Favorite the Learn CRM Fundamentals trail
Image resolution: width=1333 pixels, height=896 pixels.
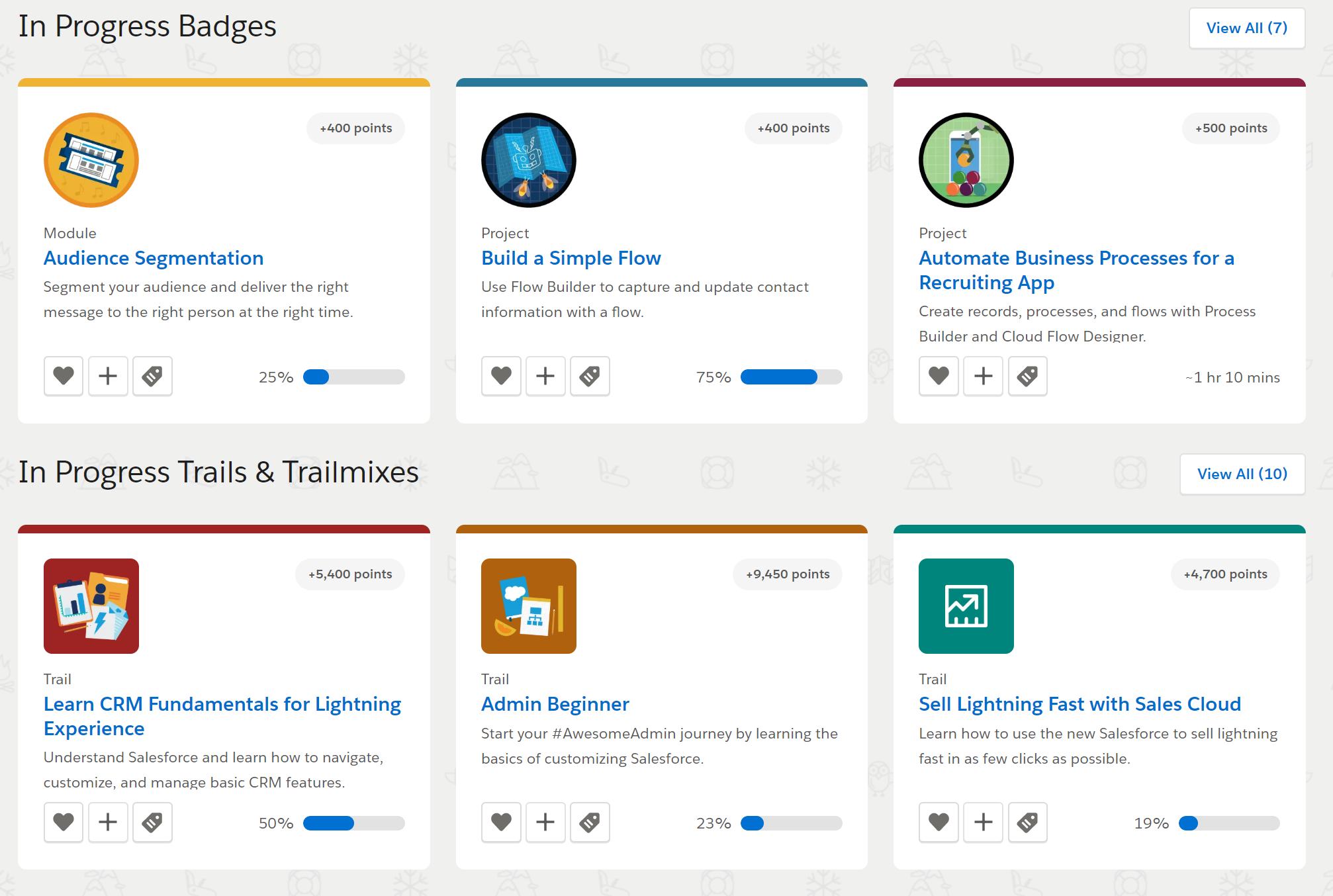click(64, 823)
